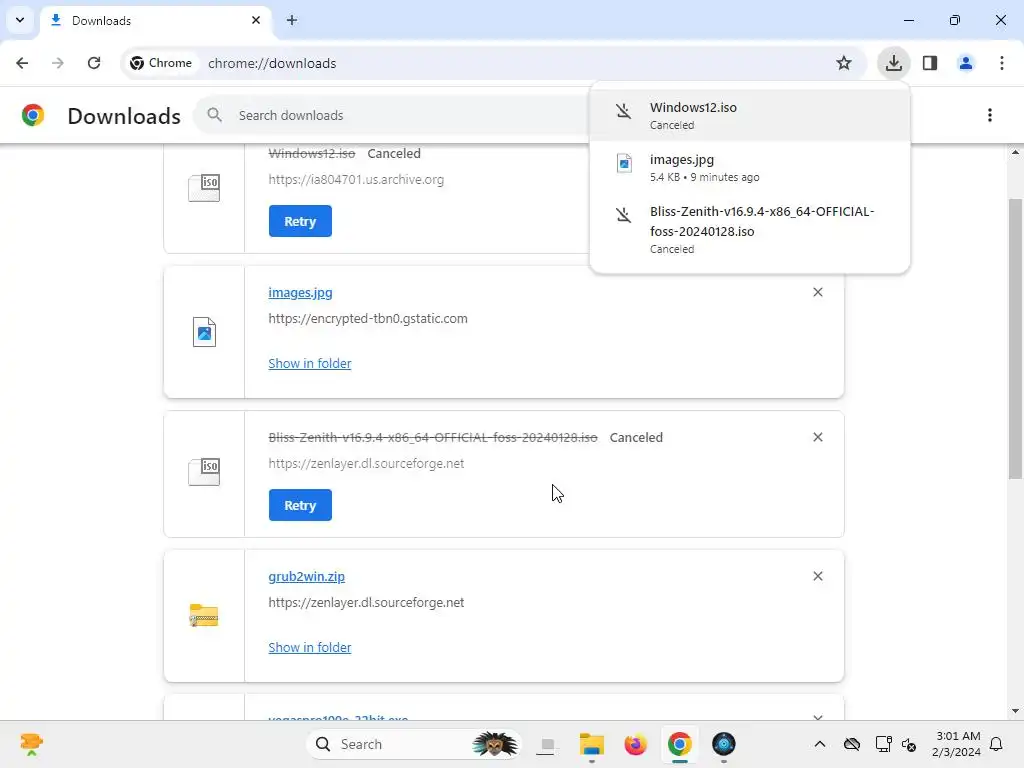Click the grub2win.zip folder icon

(x=204, y=616)
